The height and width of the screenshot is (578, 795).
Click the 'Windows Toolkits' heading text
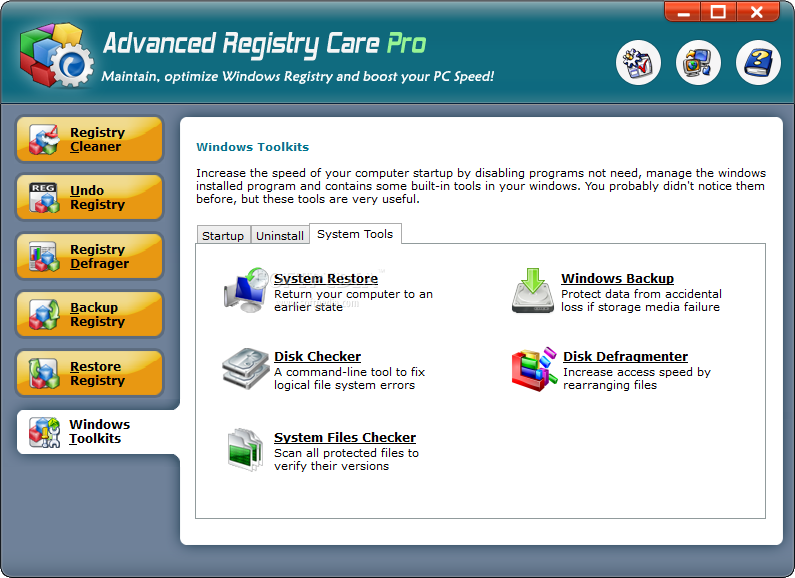pos(252,147)
